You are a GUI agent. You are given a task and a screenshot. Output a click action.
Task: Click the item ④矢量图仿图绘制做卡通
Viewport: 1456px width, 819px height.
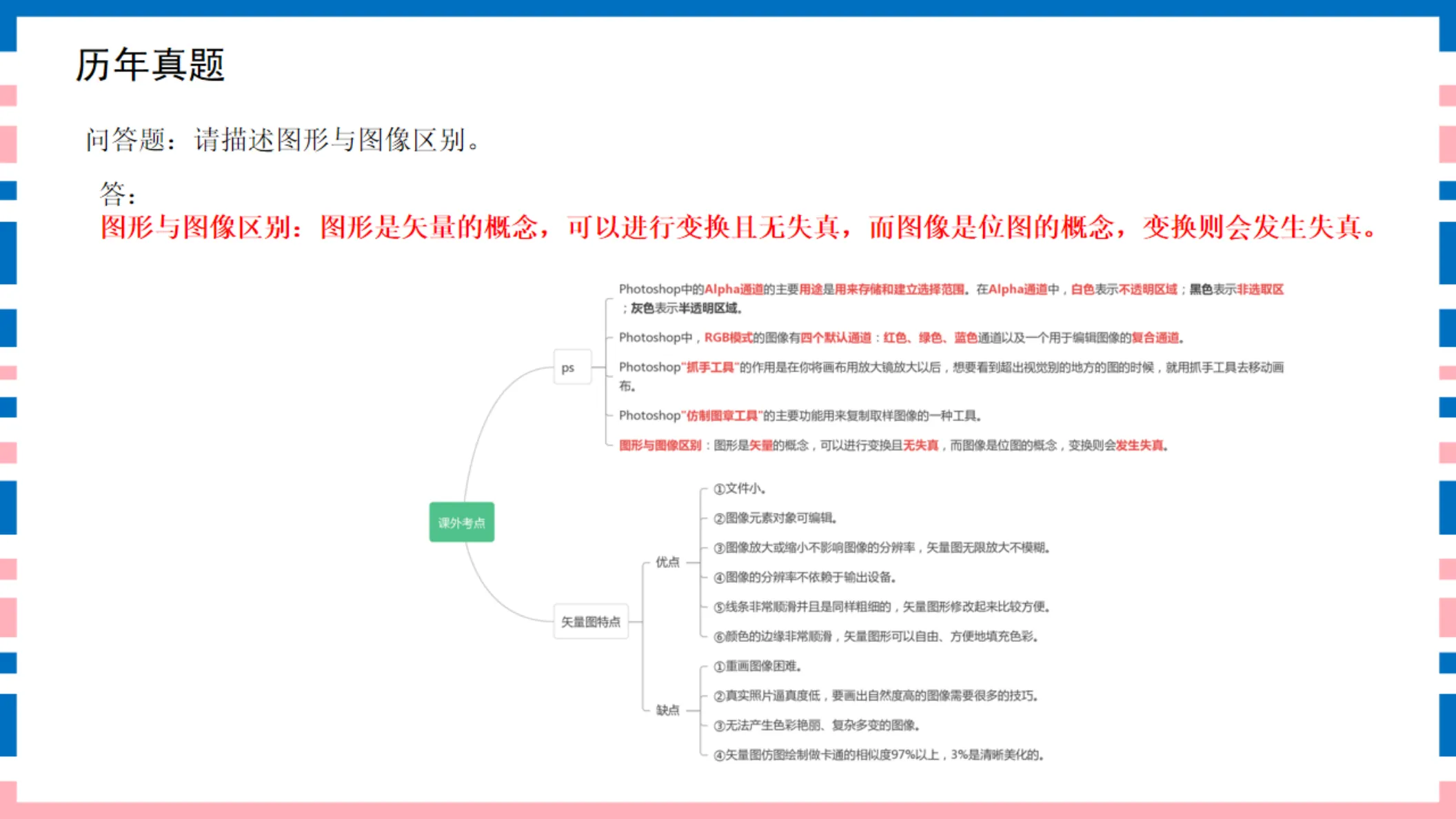tap(879, 755)
